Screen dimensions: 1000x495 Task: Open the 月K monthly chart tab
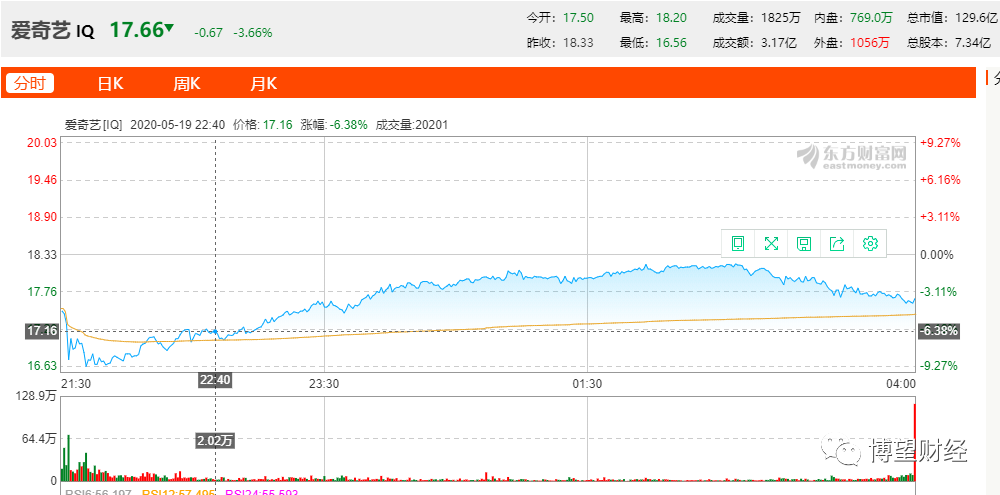263,84
